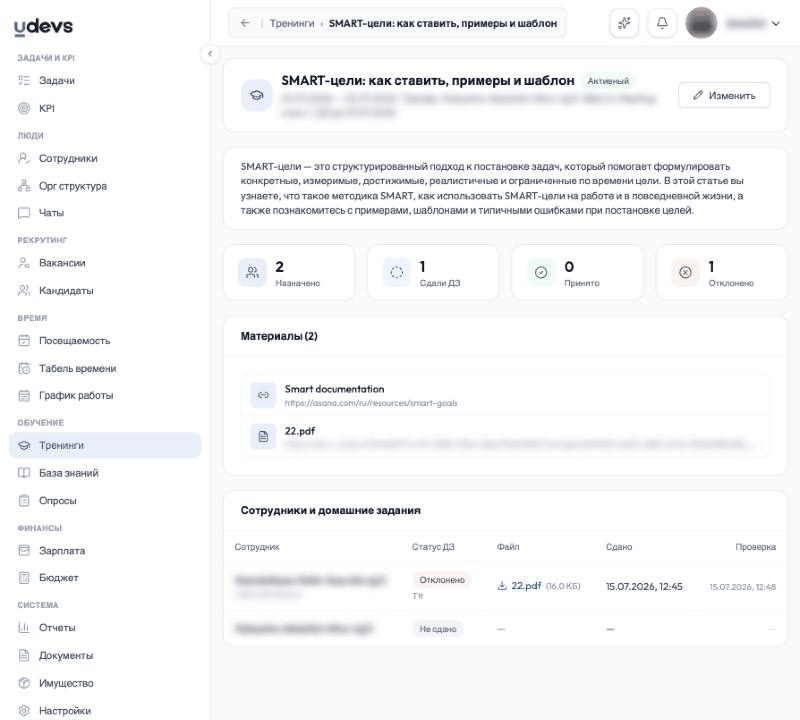
Task: Click the Принято stat card
Action: coord(578,272)
